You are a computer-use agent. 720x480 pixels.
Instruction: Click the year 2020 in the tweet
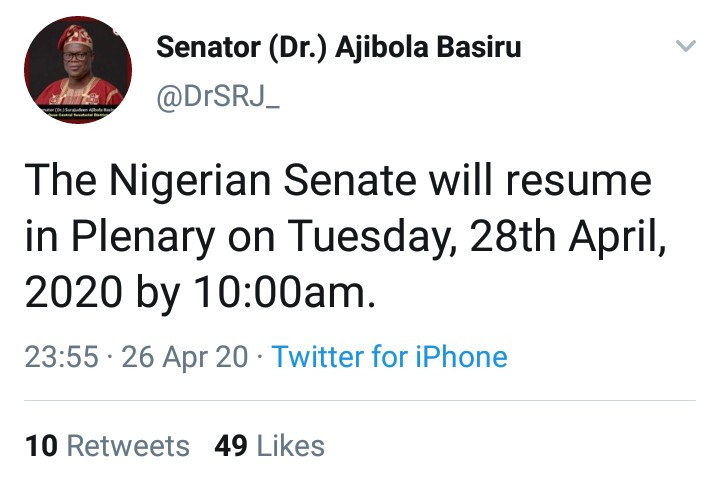pyautogui.click(x=73, y=293)
